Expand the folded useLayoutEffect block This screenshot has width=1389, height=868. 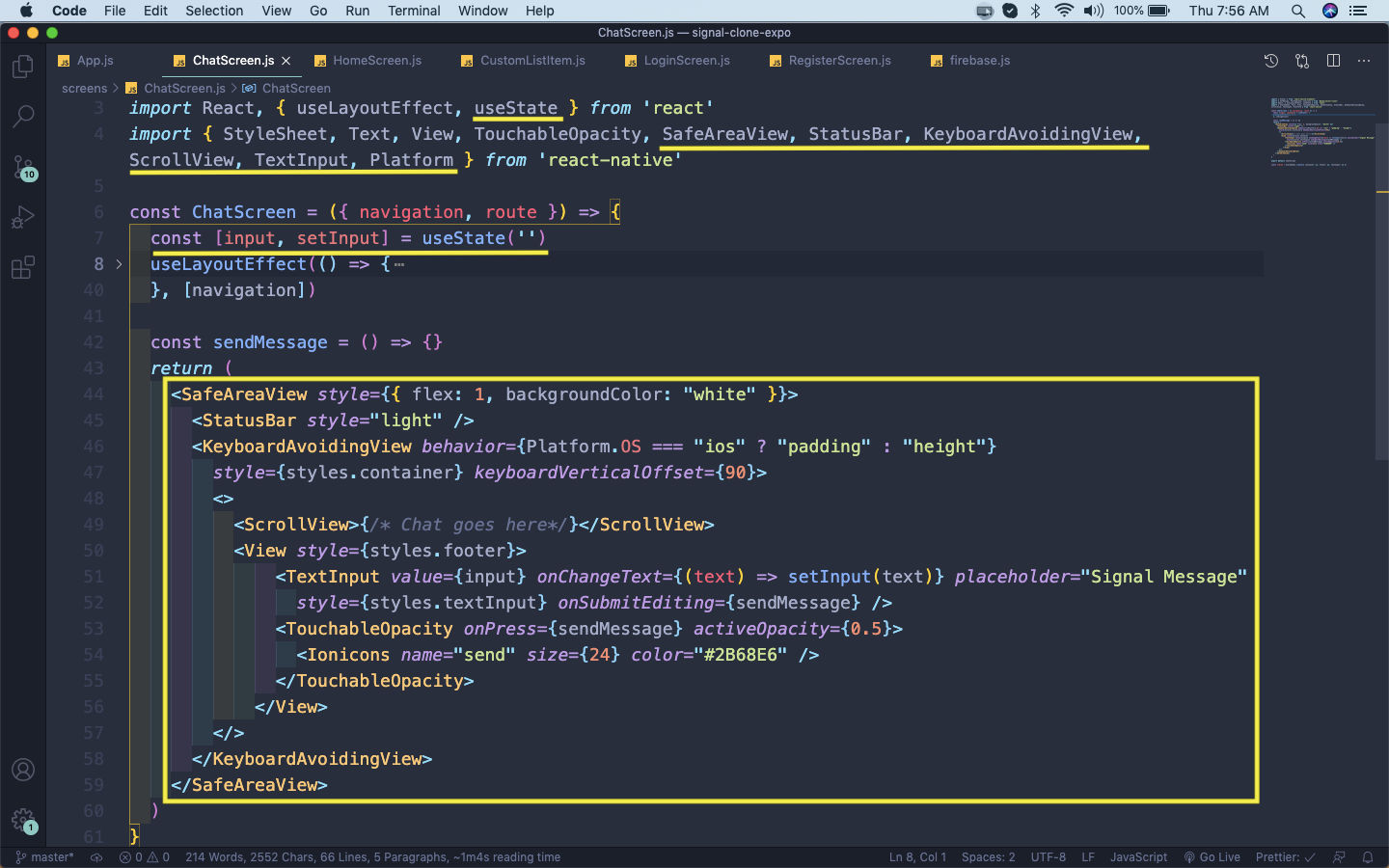pos(119,264)
